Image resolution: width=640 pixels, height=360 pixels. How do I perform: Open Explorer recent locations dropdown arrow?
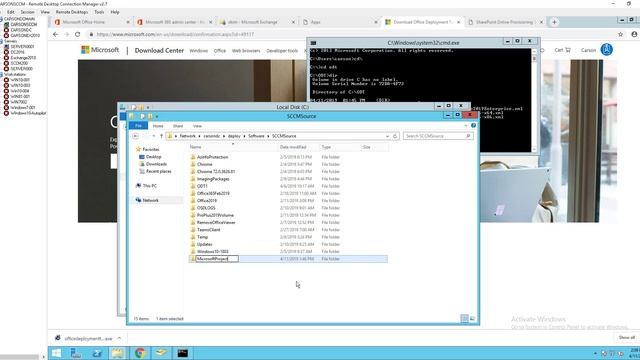pyautogui.click(x=153, y=136)
